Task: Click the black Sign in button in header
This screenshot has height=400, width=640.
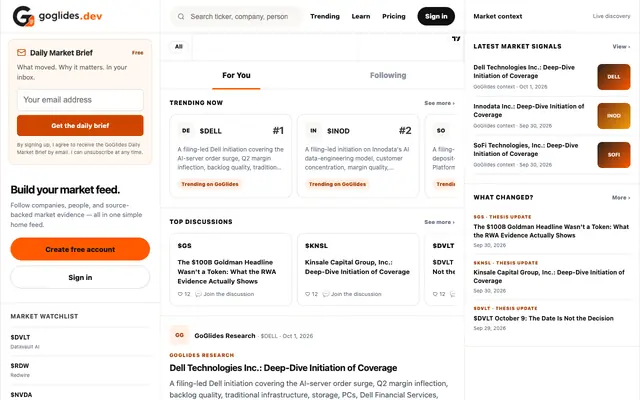Action: click(x=436, y=16)
